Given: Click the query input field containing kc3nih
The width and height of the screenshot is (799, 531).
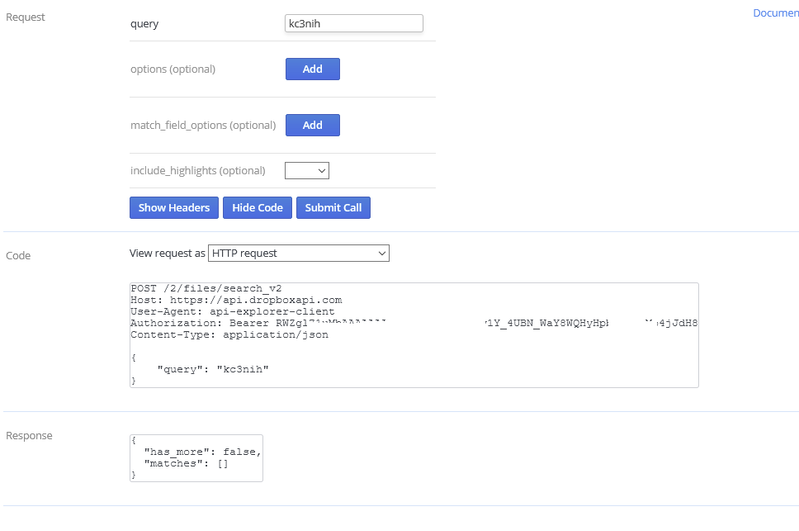Looking at the screenshot, I should point(354,24).
